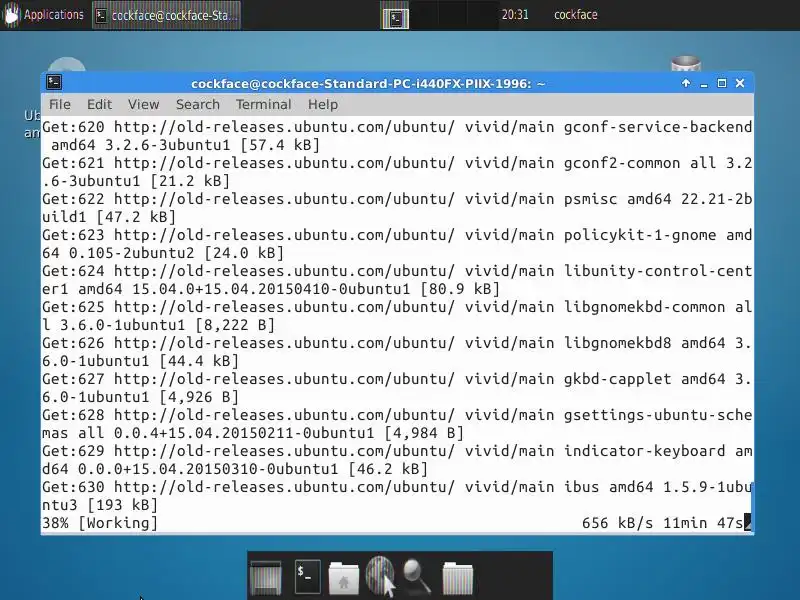Click the Trash icon on desktop
The height and width of the screenshot is (600, 800).
pos(686,64)
